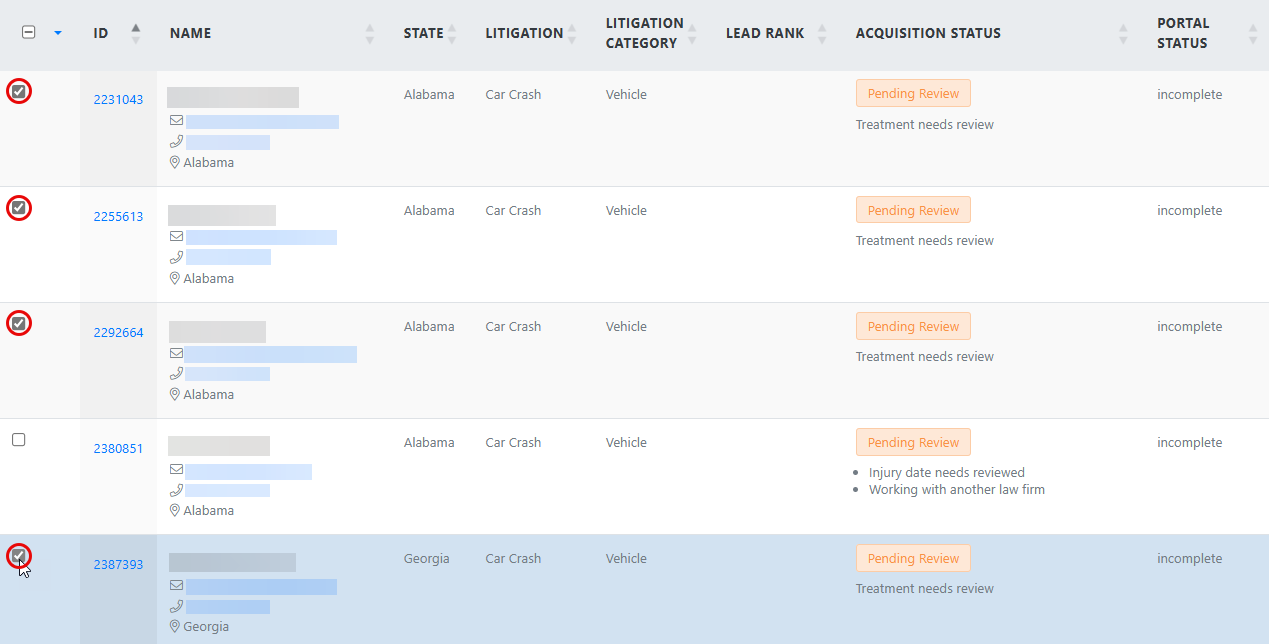This screenshot has width=1269, height=644.
Task: Sort by the ID column arrows
Action: click(136, 33)
